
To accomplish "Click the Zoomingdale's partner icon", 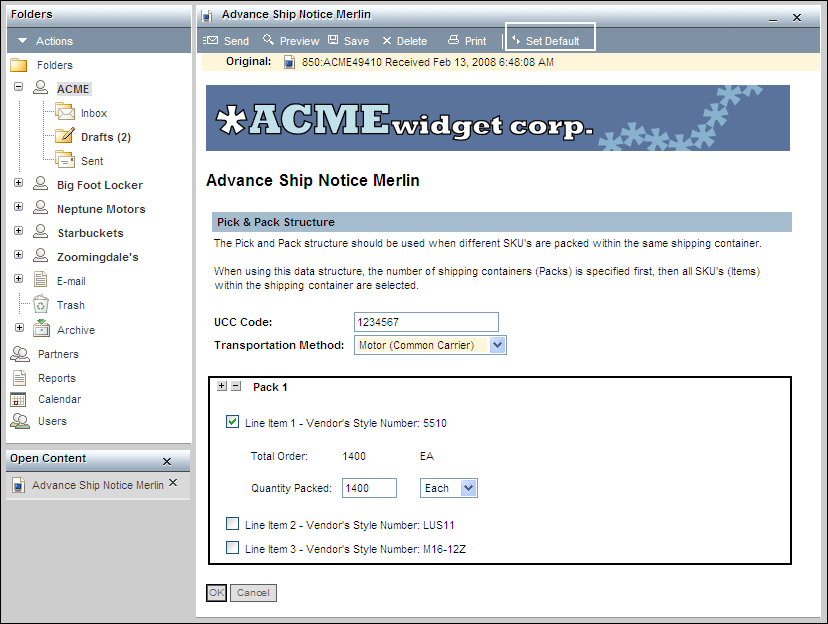I will tap(41, 255).
